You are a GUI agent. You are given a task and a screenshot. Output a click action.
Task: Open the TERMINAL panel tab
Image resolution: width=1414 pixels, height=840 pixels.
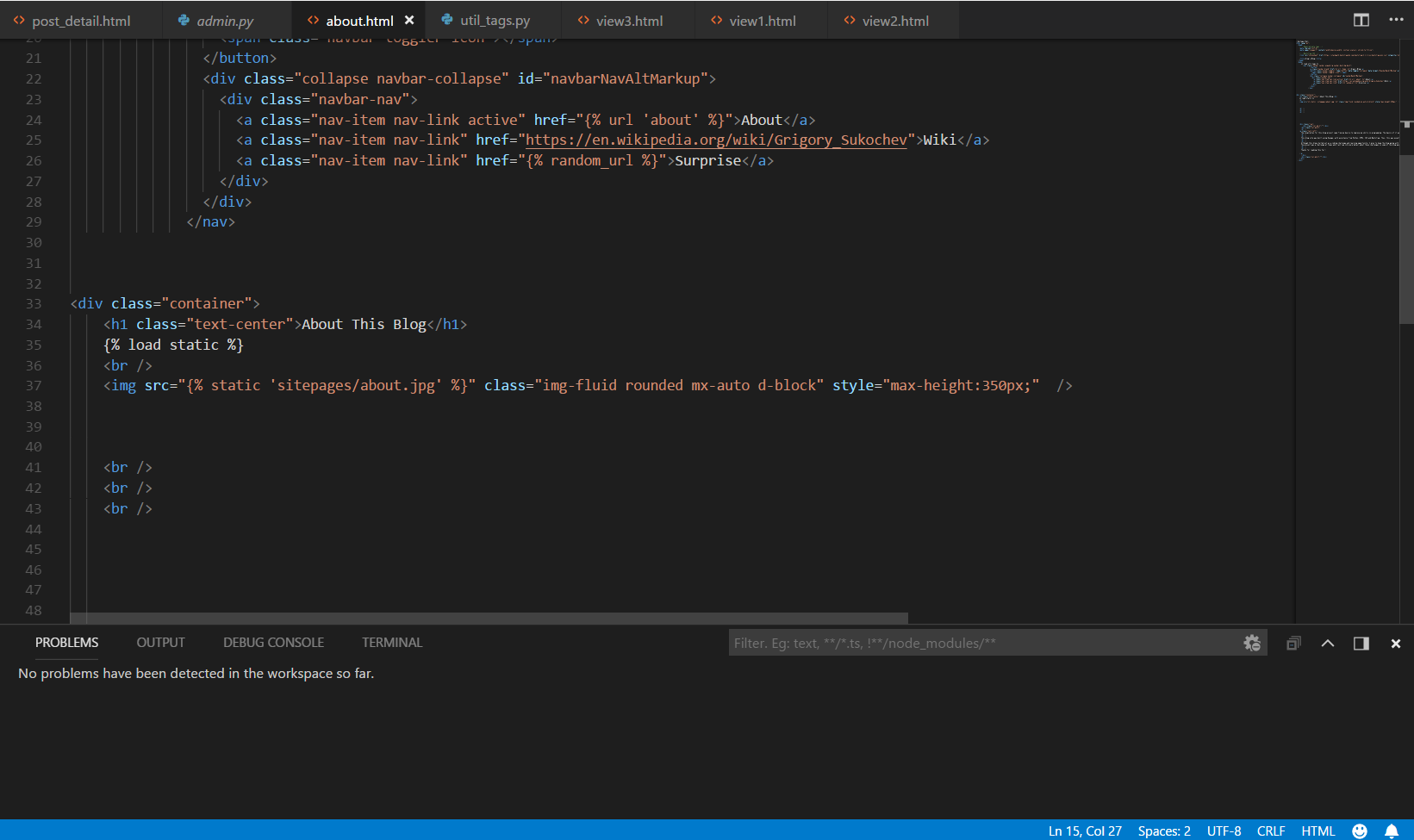point(392,643)
